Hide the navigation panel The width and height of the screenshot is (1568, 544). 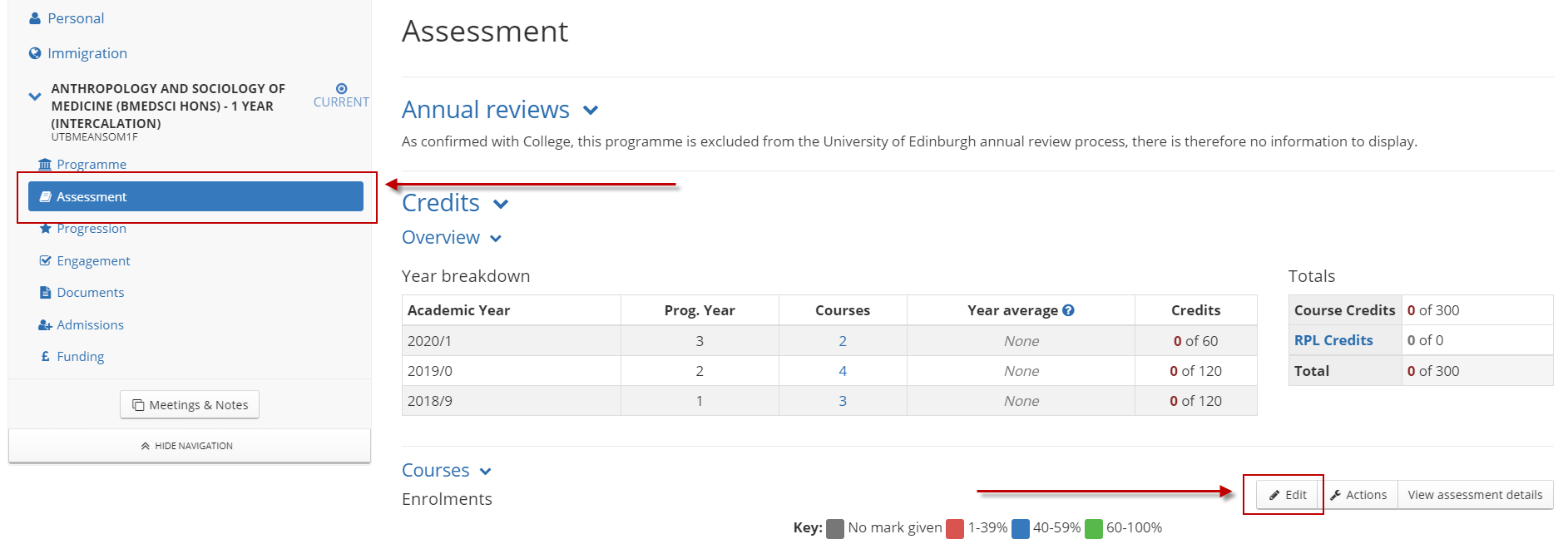tap(190, 446)
